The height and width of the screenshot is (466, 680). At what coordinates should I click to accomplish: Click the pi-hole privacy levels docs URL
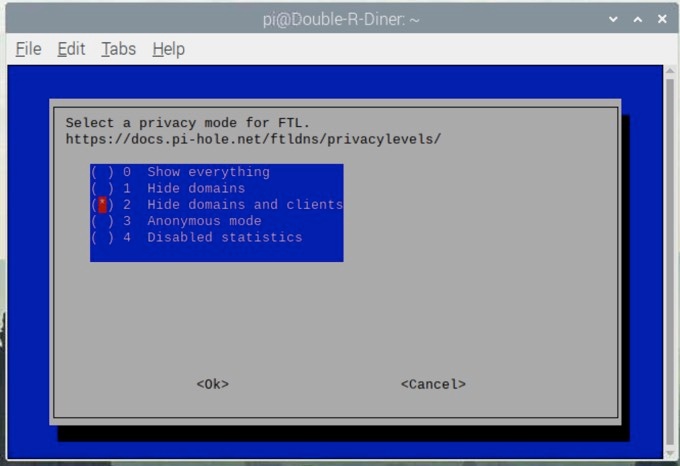(x=253, y=139)
